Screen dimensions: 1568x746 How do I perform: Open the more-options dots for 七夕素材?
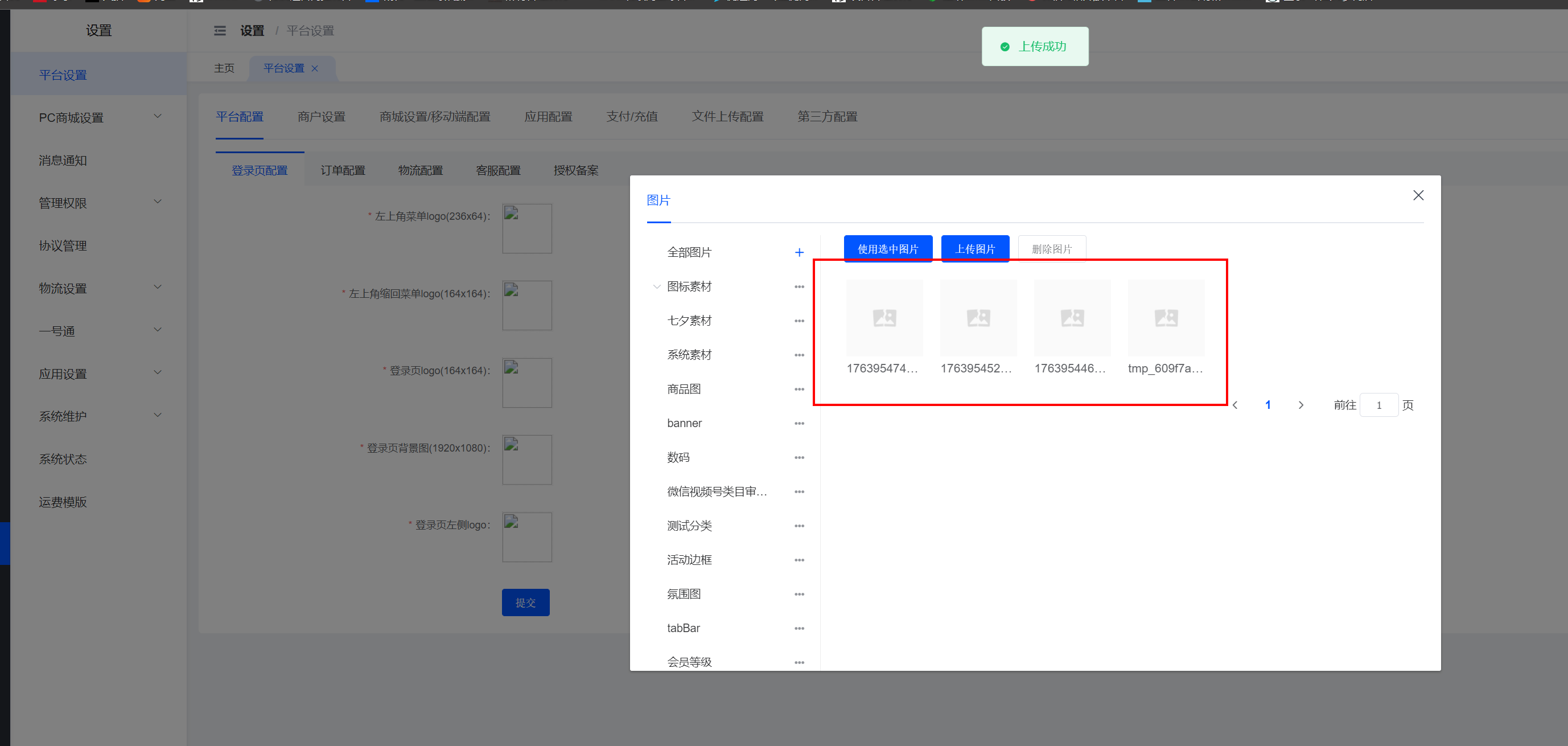(799, 321)
